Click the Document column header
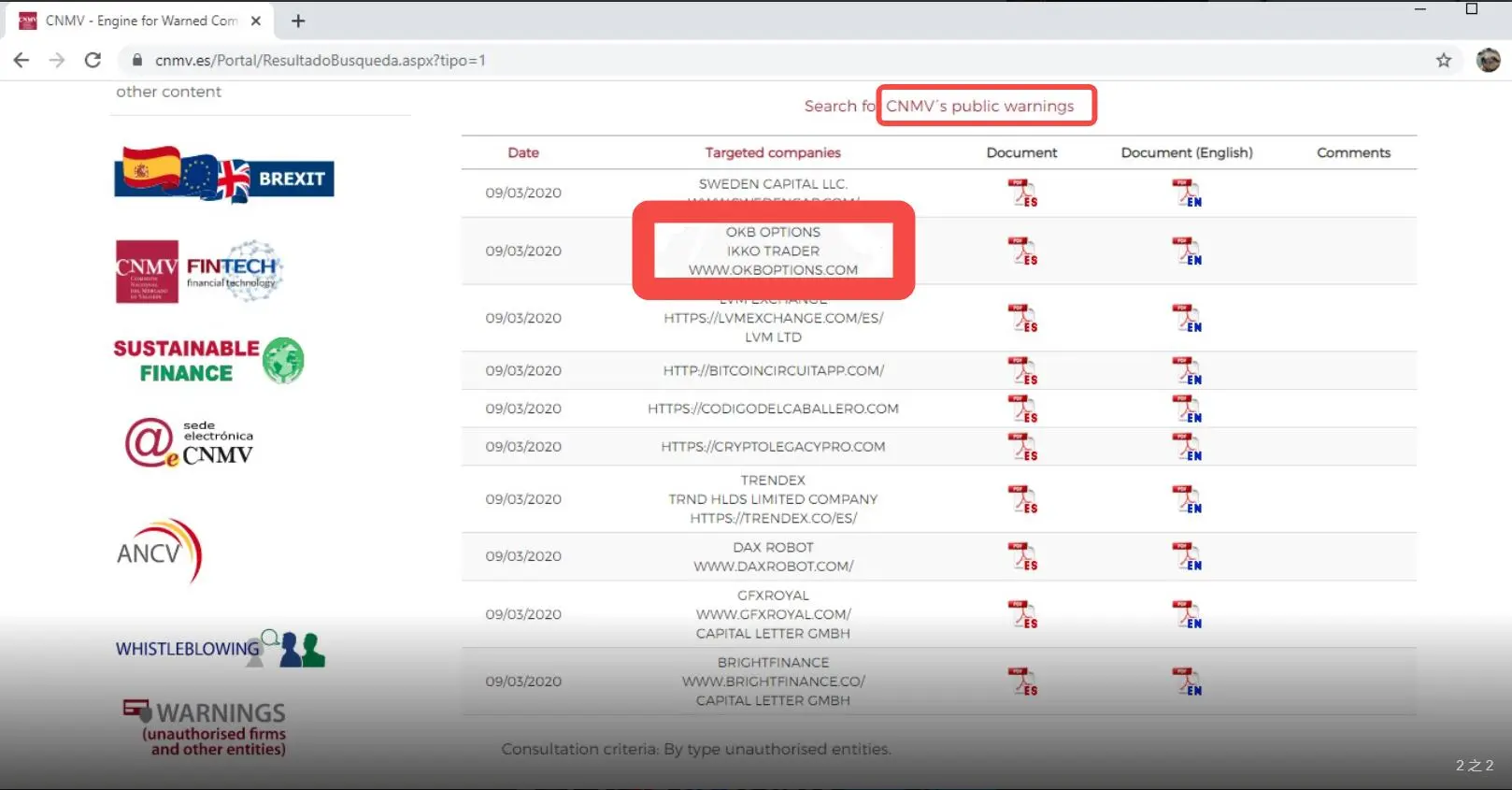 coord(1021,152)
